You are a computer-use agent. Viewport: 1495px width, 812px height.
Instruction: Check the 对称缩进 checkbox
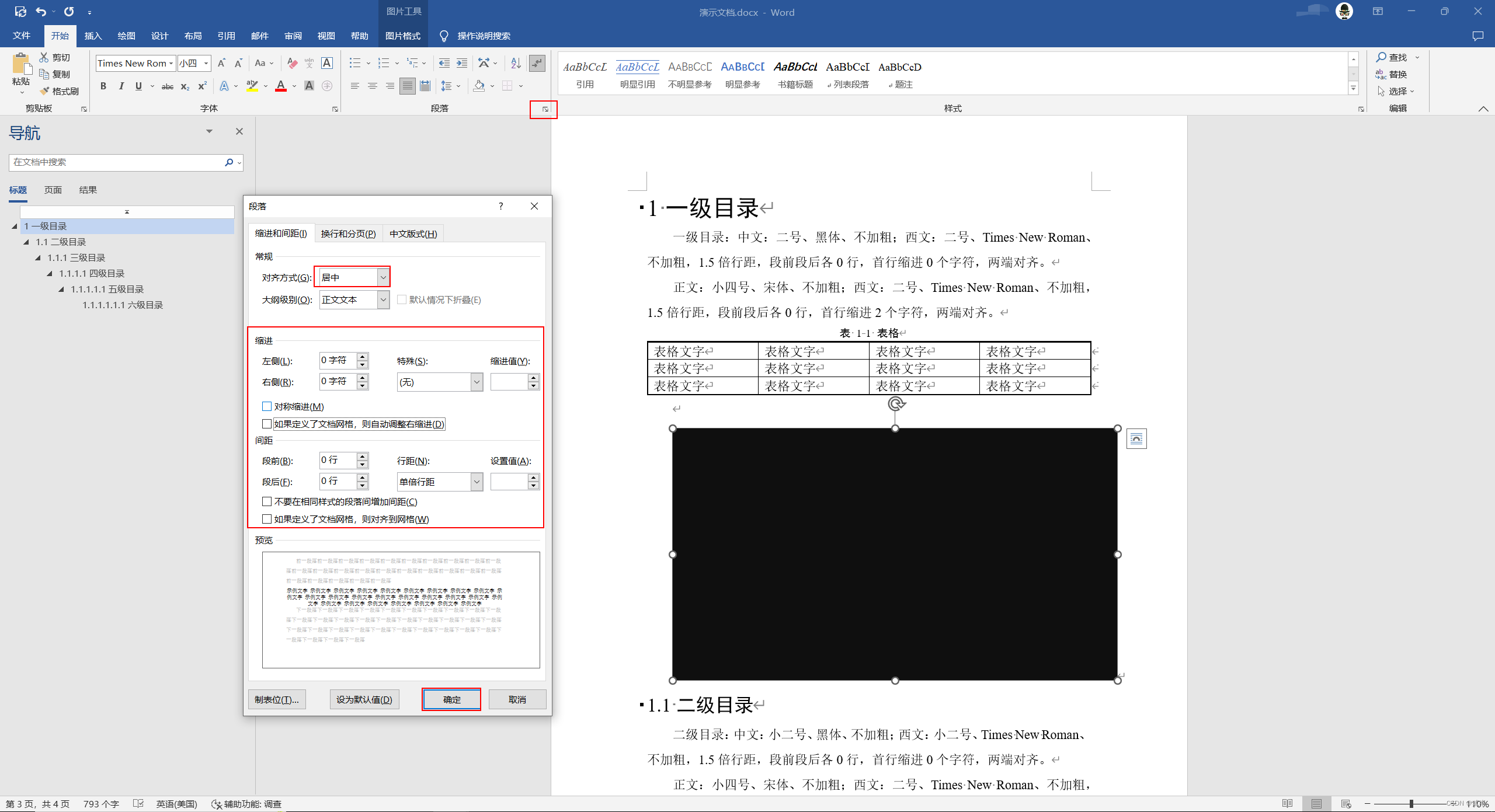pyautogui.click(x=267, y=406)
